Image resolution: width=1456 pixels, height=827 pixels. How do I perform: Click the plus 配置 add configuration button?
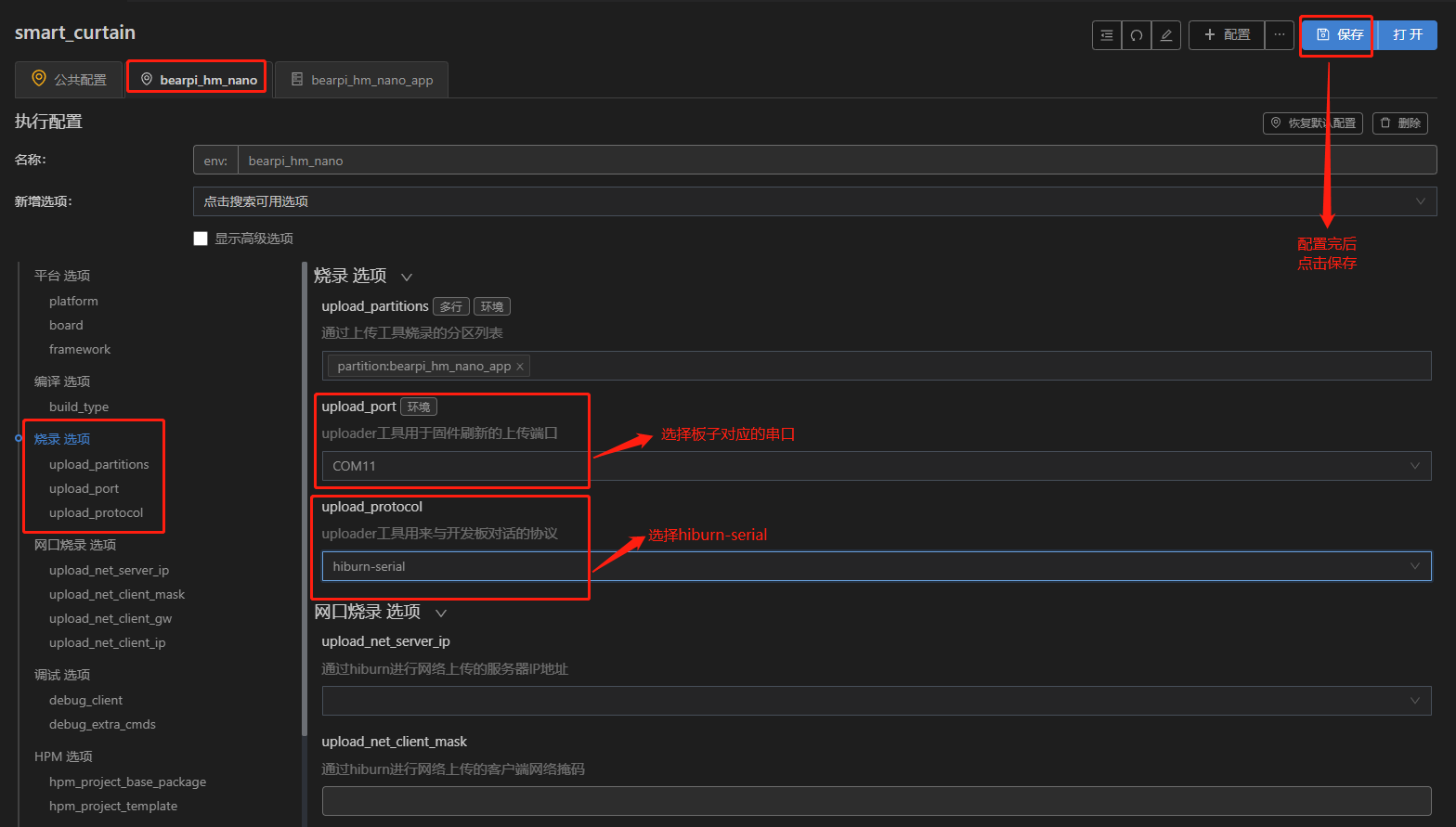(x=1227, y=35)
